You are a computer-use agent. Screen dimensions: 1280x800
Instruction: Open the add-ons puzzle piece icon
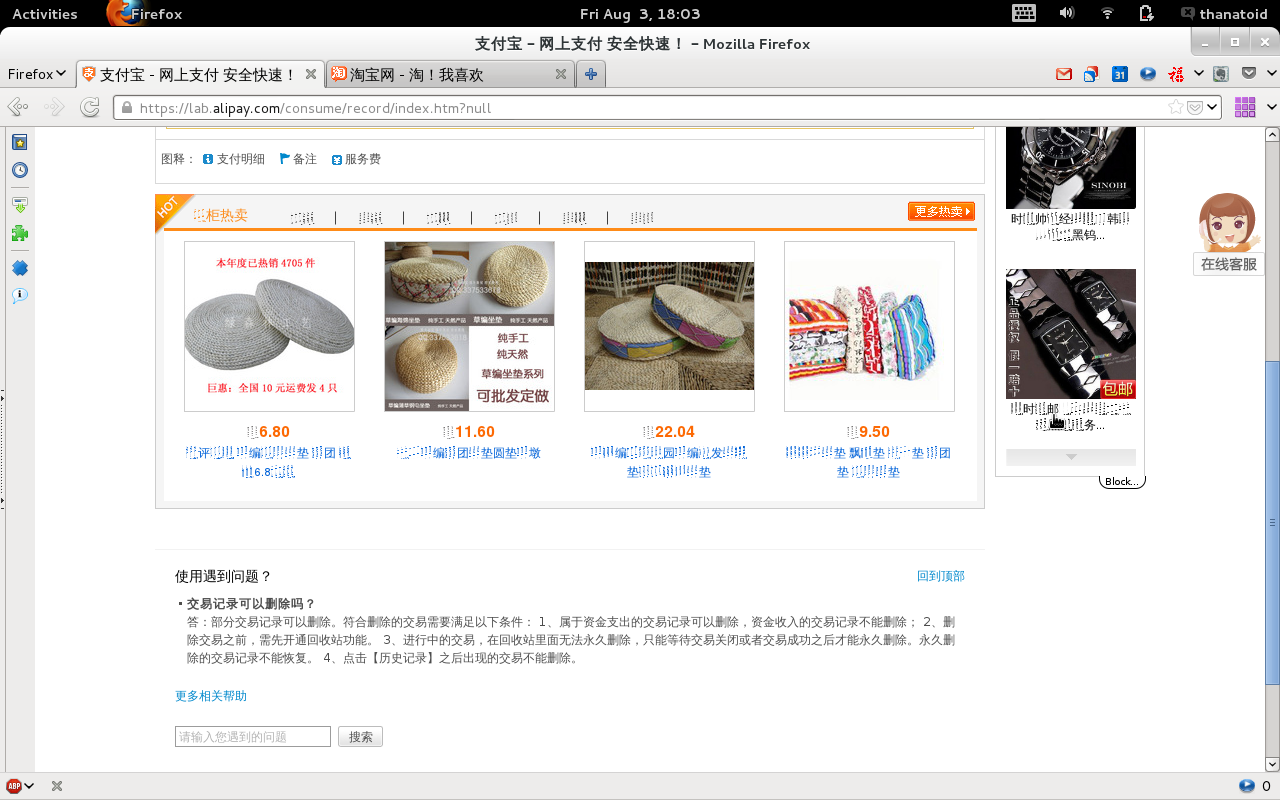[x=19, y=233]
